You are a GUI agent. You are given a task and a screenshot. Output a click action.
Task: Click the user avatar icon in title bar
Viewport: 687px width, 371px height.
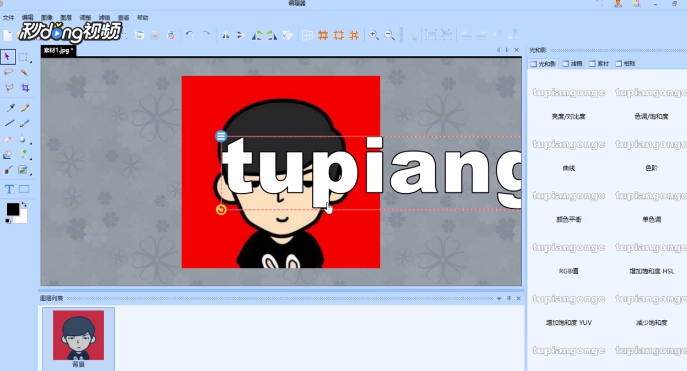tap(618, 3)
